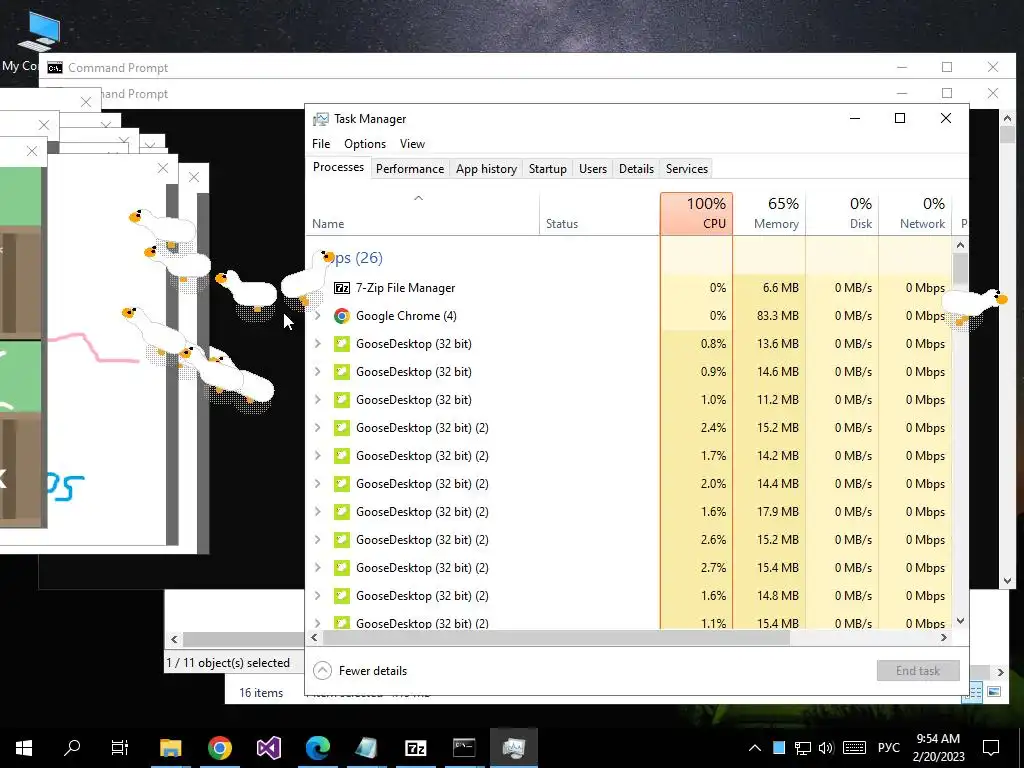Open the View menu
This screenshot has height=768, width=1024.
coord(412,144)
